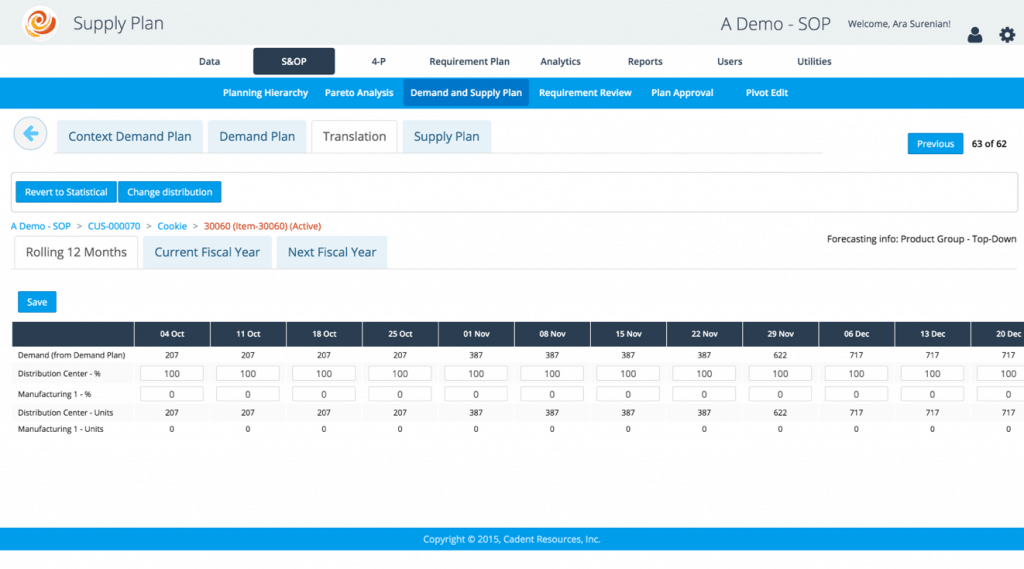Viewport: 1024px width, 569px height.
Task: Select Current Fiscal Year tab
Action: (x=207, y=252)
